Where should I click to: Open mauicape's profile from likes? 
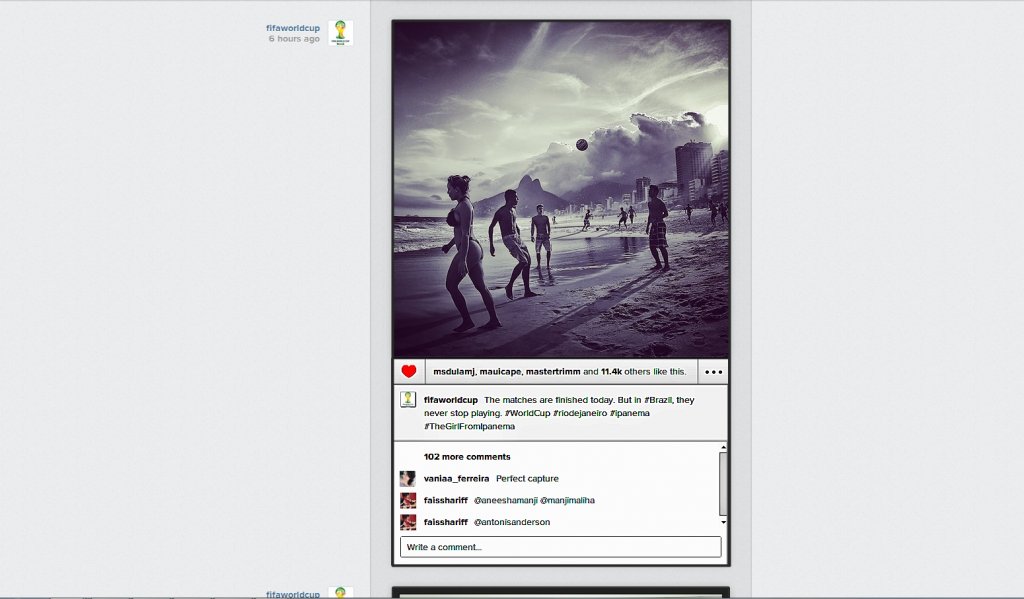click(500, 372)
